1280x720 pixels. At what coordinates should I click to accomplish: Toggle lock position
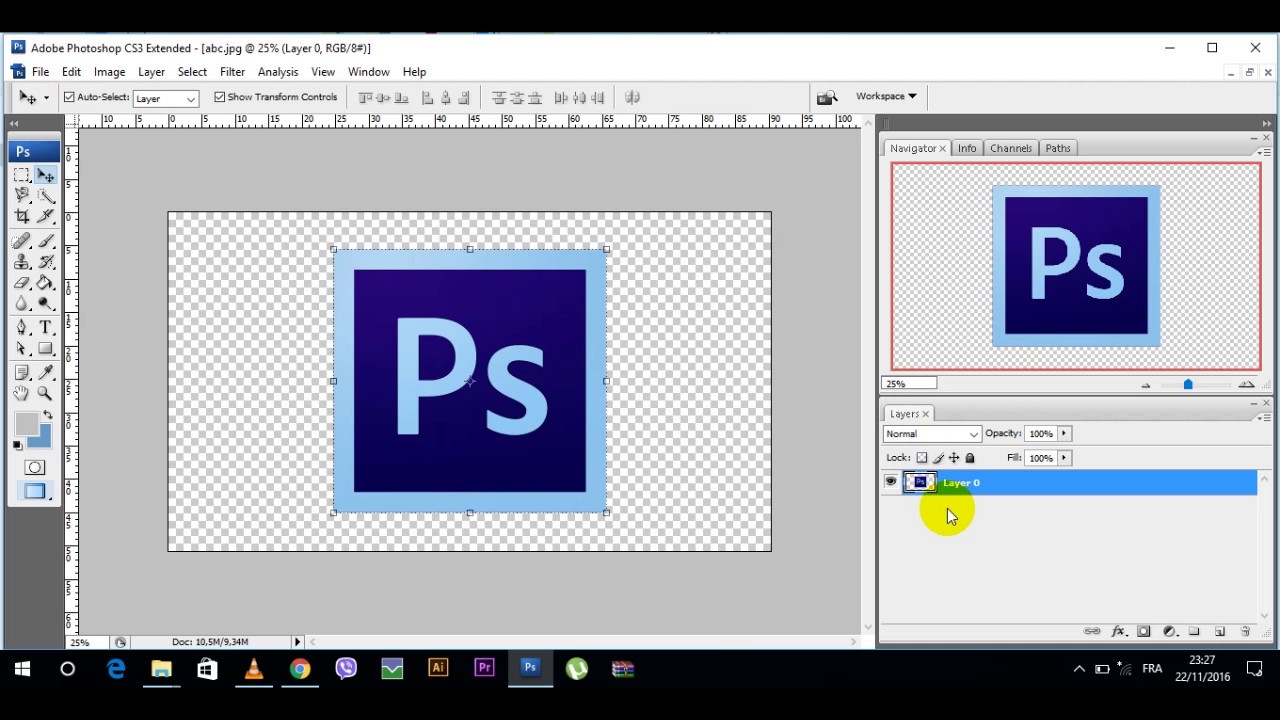(x=954, y=458)
